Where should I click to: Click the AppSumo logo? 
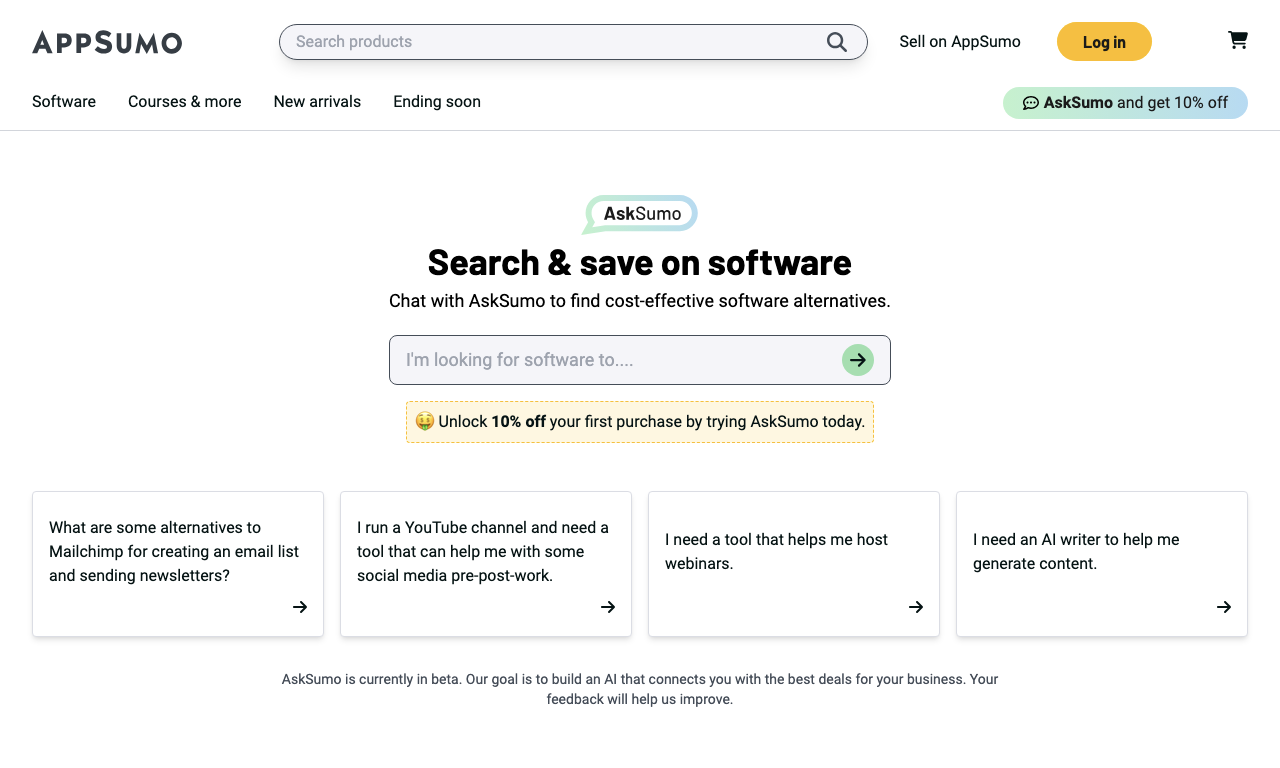tap(107, 42)
